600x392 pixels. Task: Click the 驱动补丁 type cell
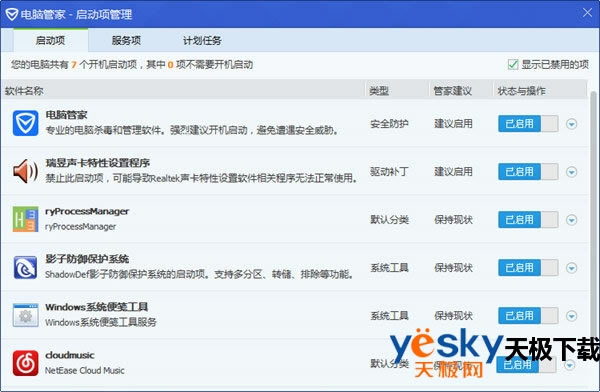(389, 172)
